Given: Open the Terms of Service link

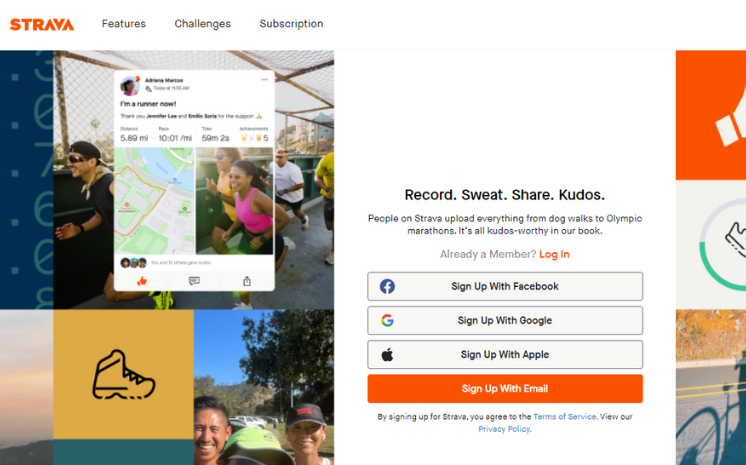Looking at the screenshot, I should 564,417.
